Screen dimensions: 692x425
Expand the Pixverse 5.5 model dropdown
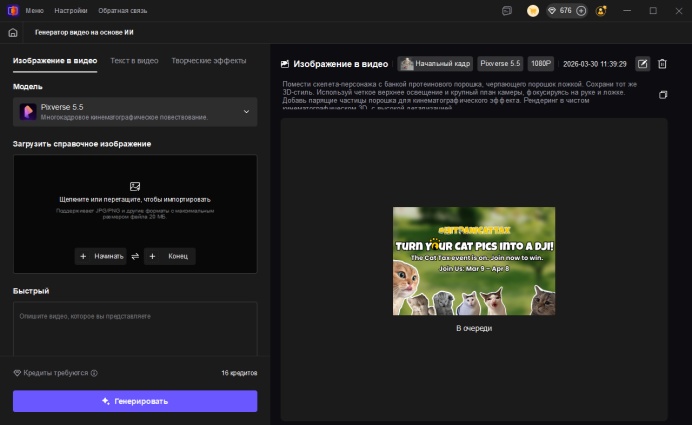coord(246,112)
